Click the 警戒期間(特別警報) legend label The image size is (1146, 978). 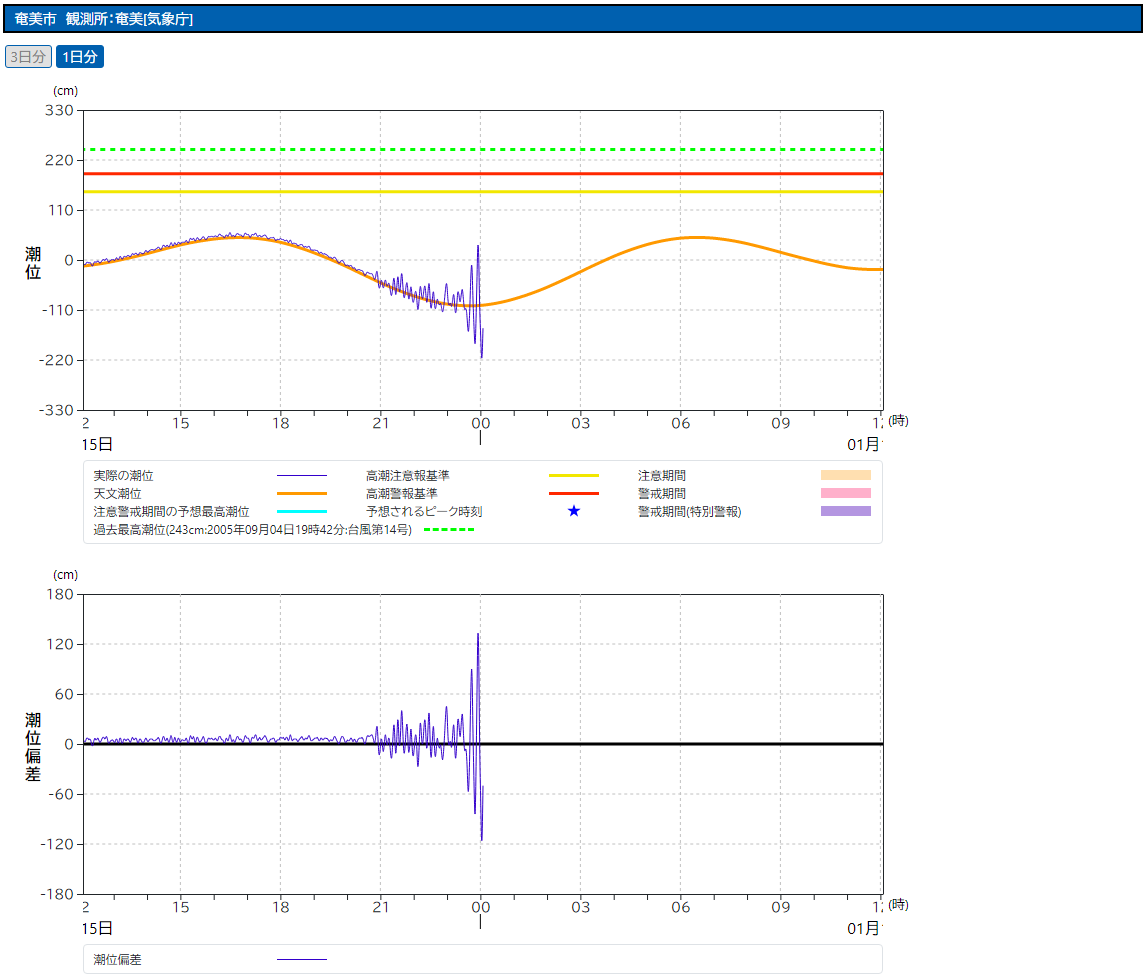point(690,512)
